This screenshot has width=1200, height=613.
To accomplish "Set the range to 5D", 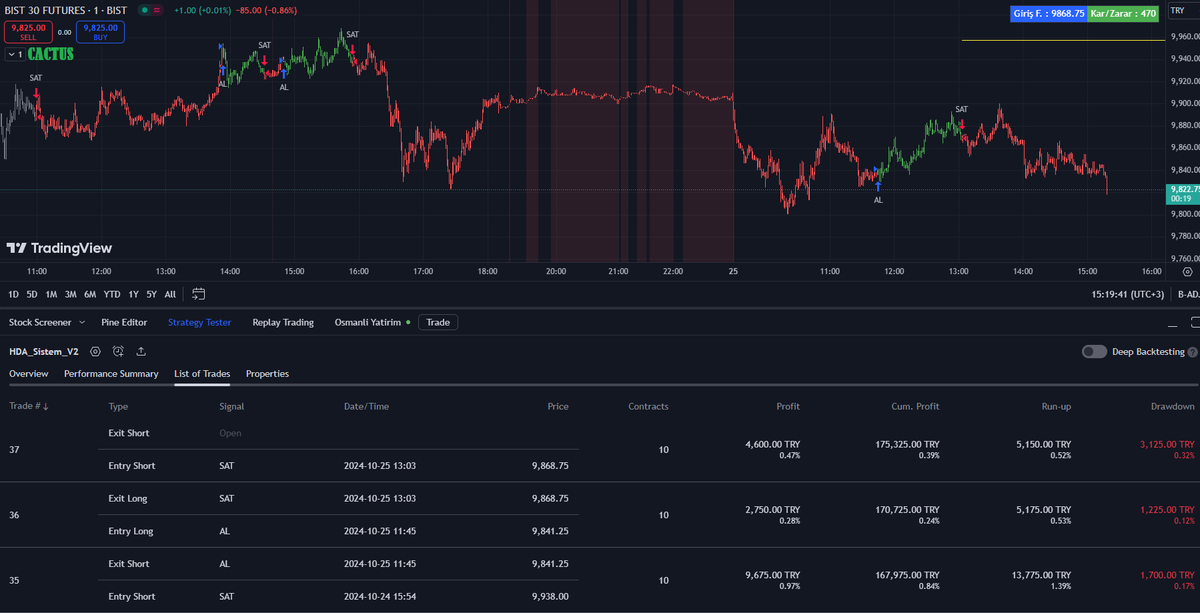I will [32, 294].
